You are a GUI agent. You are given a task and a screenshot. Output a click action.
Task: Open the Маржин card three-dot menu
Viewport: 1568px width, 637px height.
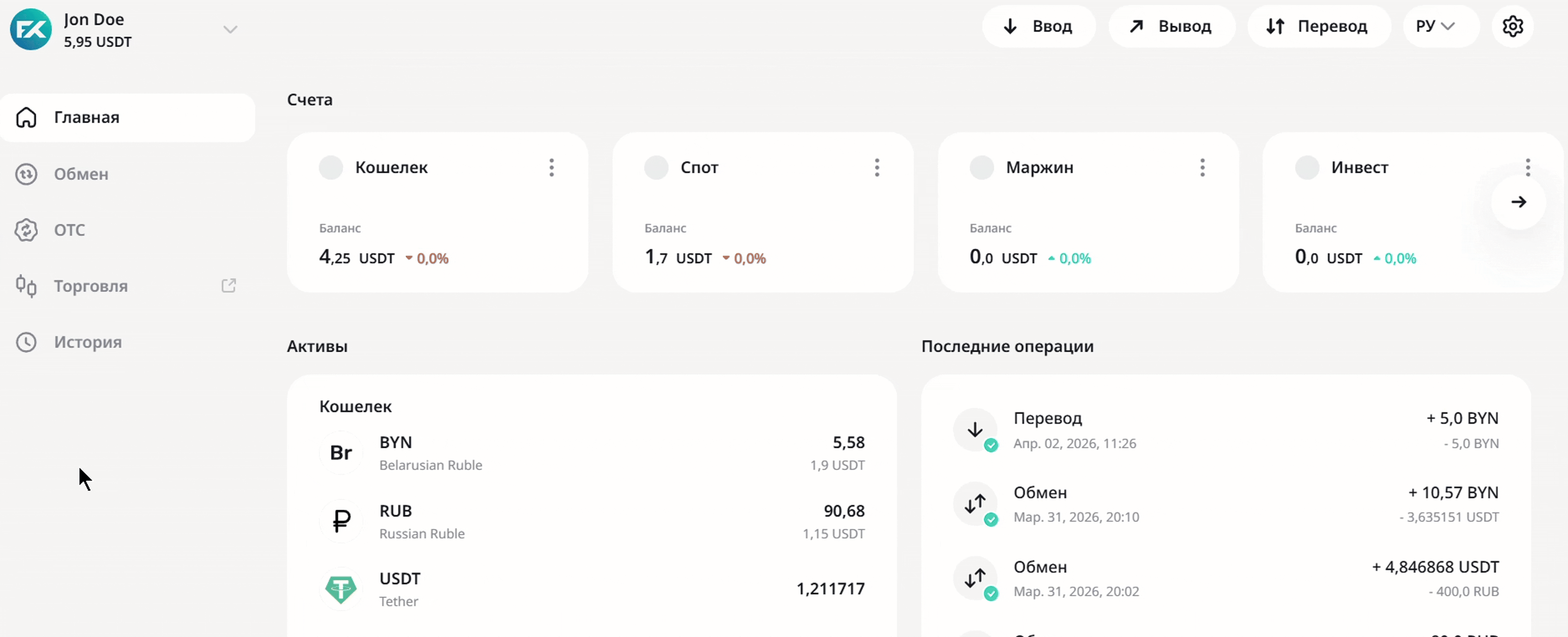1202,167
